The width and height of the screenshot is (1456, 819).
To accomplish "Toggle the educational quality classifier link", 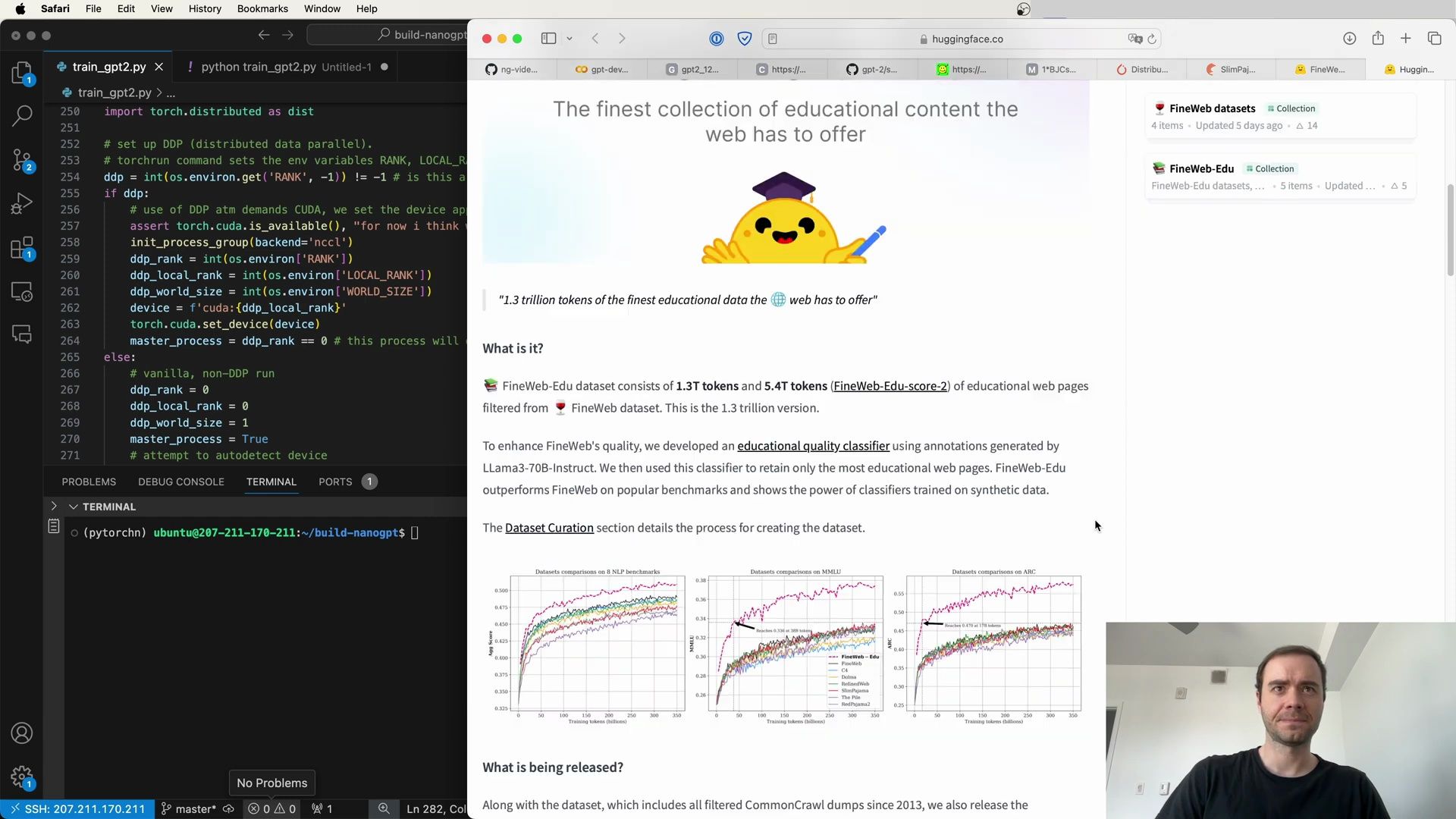I will pos(813,445).
